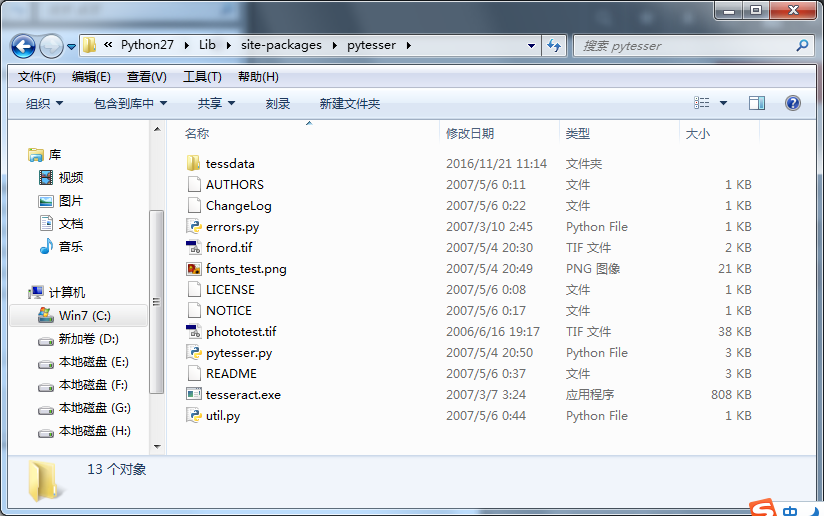Select 音乐 library in navigation pane
Screen dimensions: 824x516
71,246
